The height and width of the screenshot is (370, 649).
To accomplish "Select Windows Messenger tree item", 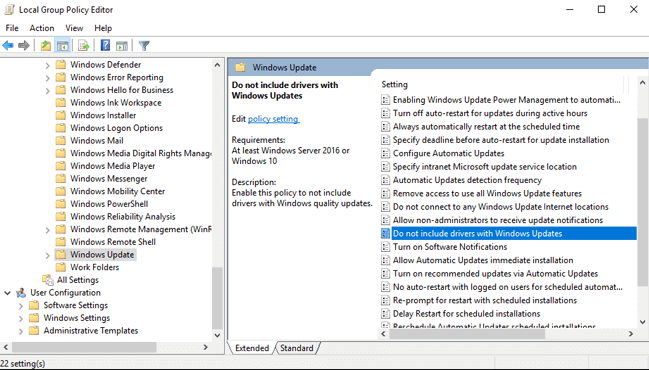I will [x=109, y=178].
